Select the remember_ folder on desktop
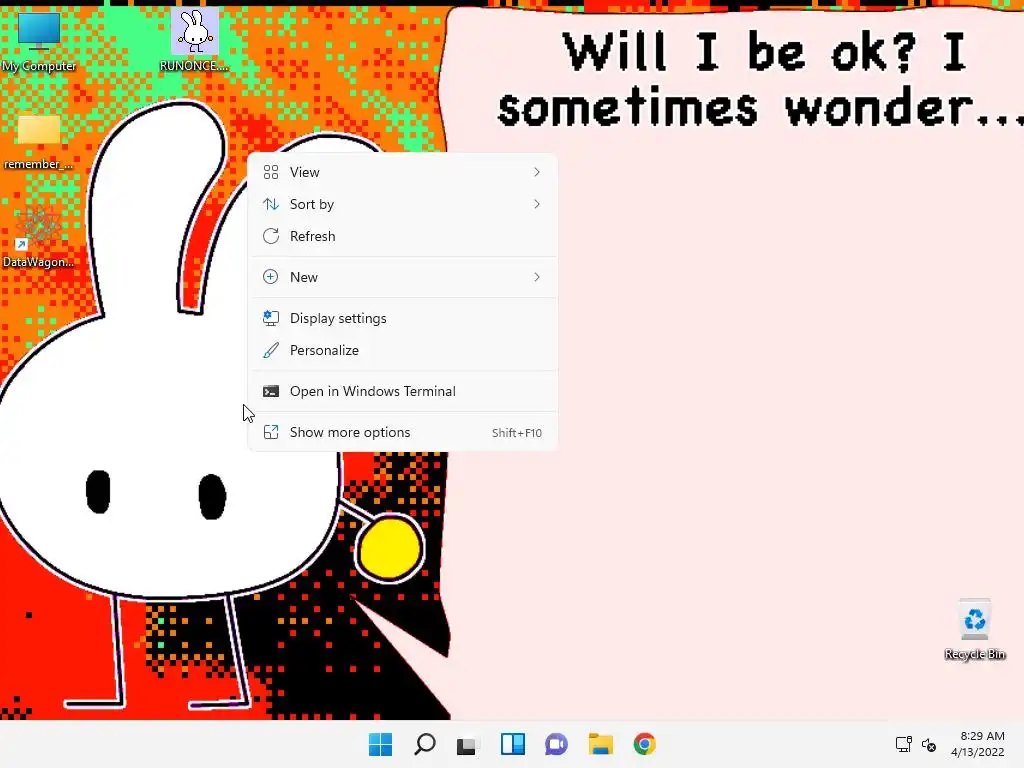The height and width of the screenshot is (768, 1024). [x=39, y=142]
